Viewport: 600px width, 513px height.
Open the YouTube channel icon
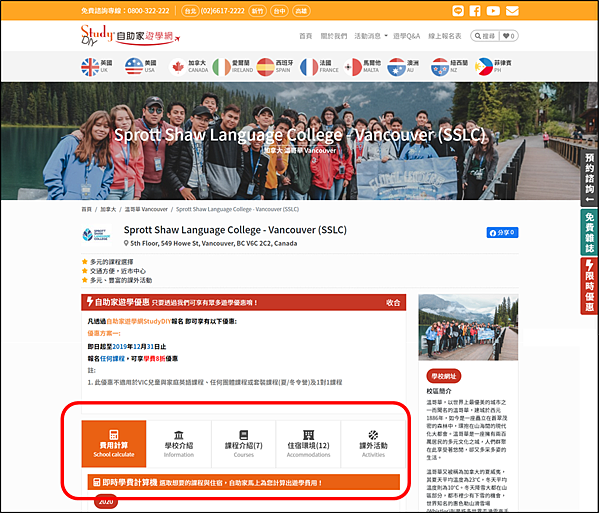pyautogui.click(x=493, y=11)
